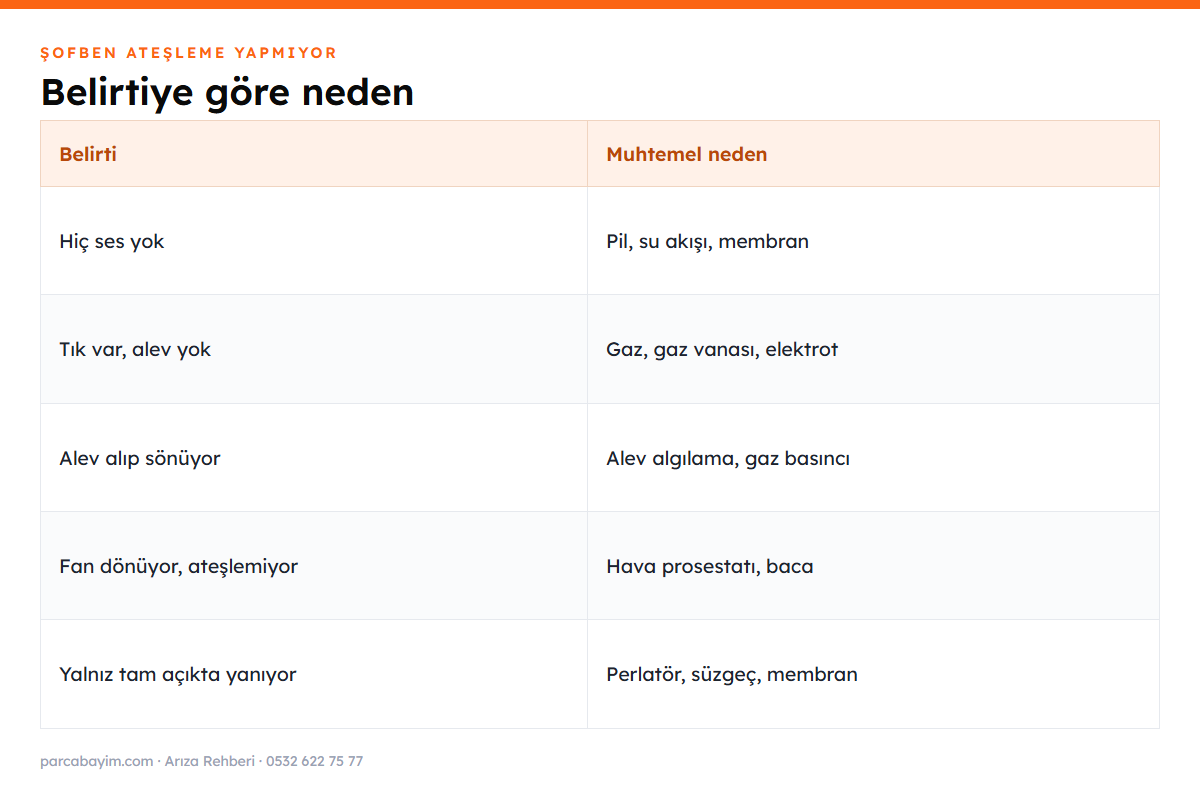Viewport: 1200px width, 800px height.
Task: Click the 'Tık var, alev yok' cell
Action: click(x=313, y=349)
